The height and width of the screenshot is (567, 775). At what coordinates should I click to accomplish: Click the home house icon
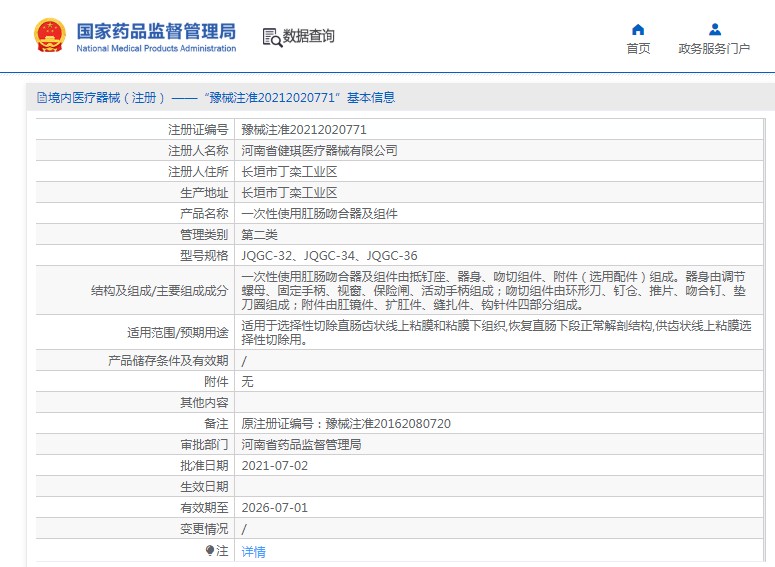(638, 30)
